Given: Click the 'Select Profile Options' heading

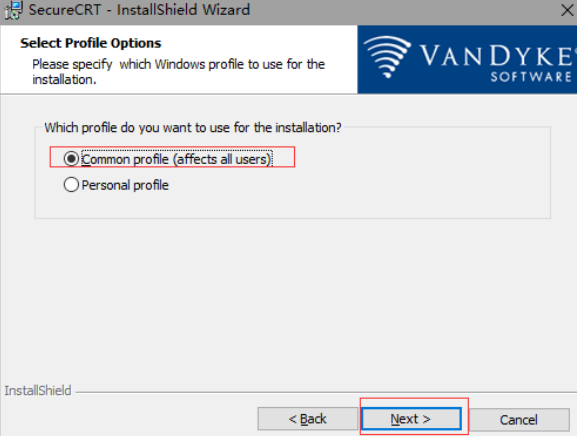Looking at the screenshot, I should coord(91,43).
